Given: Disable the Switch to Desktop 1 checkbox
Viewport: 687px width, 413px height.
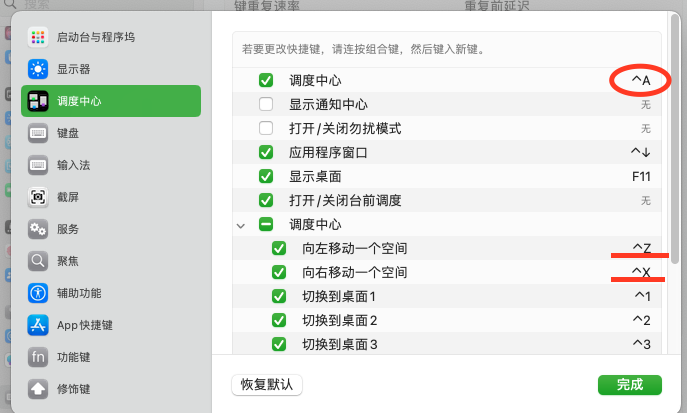Looking at the screenshot, I should pos(279,296).
